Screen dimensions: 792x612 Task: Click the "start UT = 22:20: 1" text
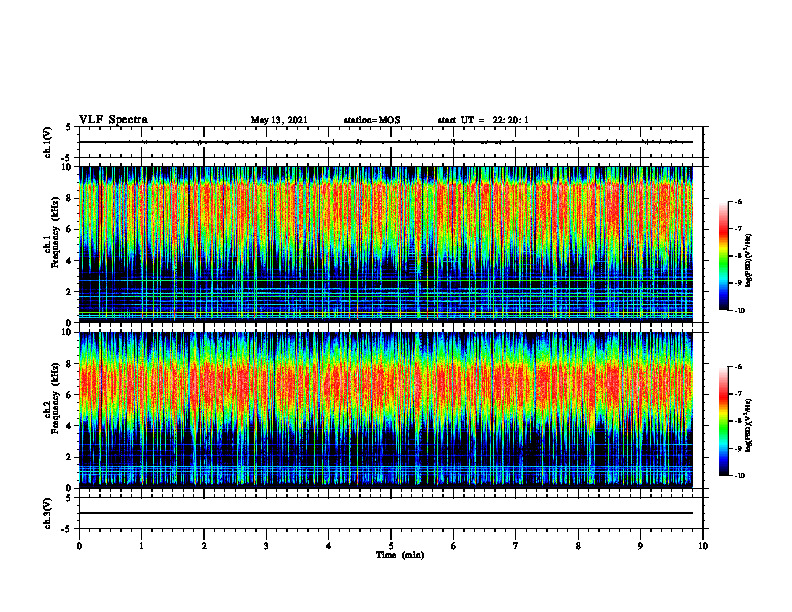(483, 120)
